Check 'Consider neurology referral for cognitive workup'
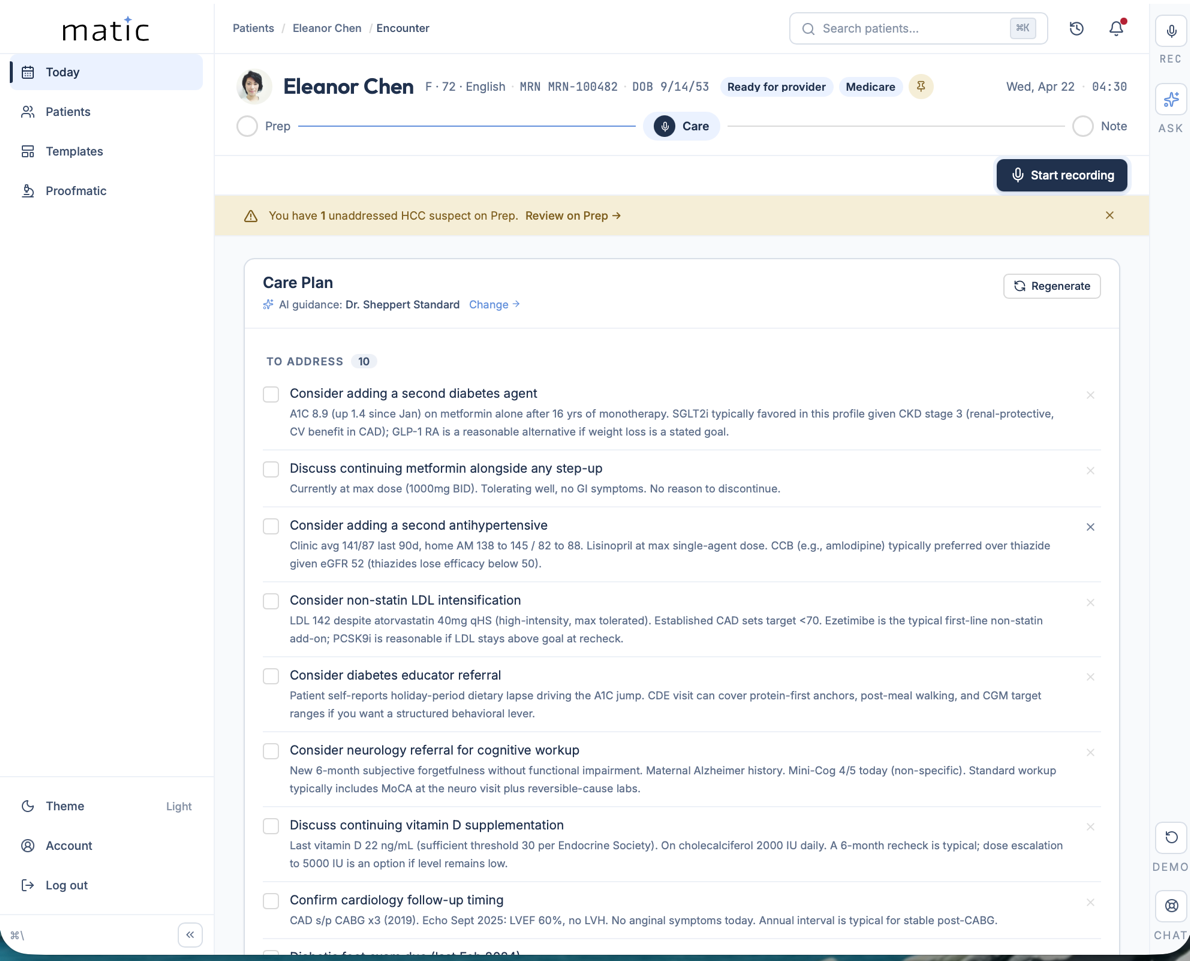Image resolution: width=1190 pixels, height=961 pixels. [x=271, y=751]
